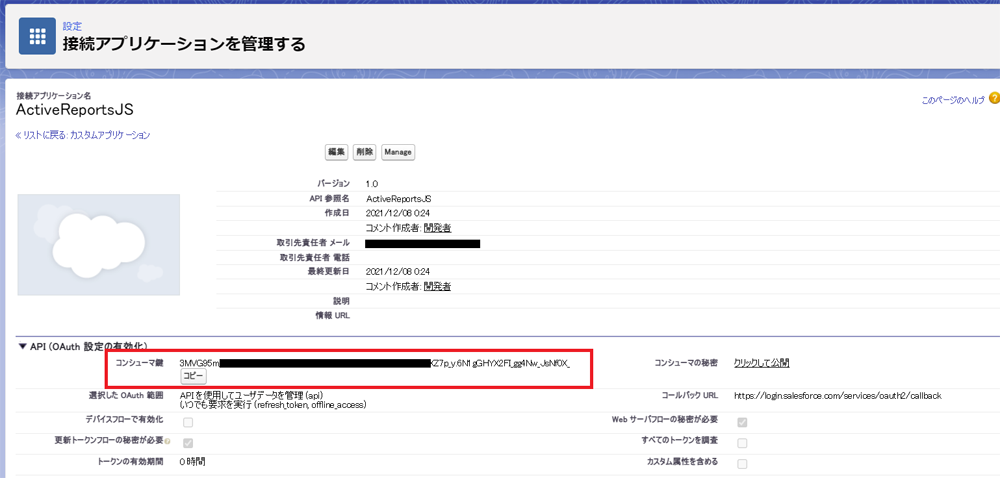Image resolution: width=1000 pixels, height=478 pixels.
Task: Go back via リストに戻る: カスタムアプリケーション link
Action: coord(83,135)
